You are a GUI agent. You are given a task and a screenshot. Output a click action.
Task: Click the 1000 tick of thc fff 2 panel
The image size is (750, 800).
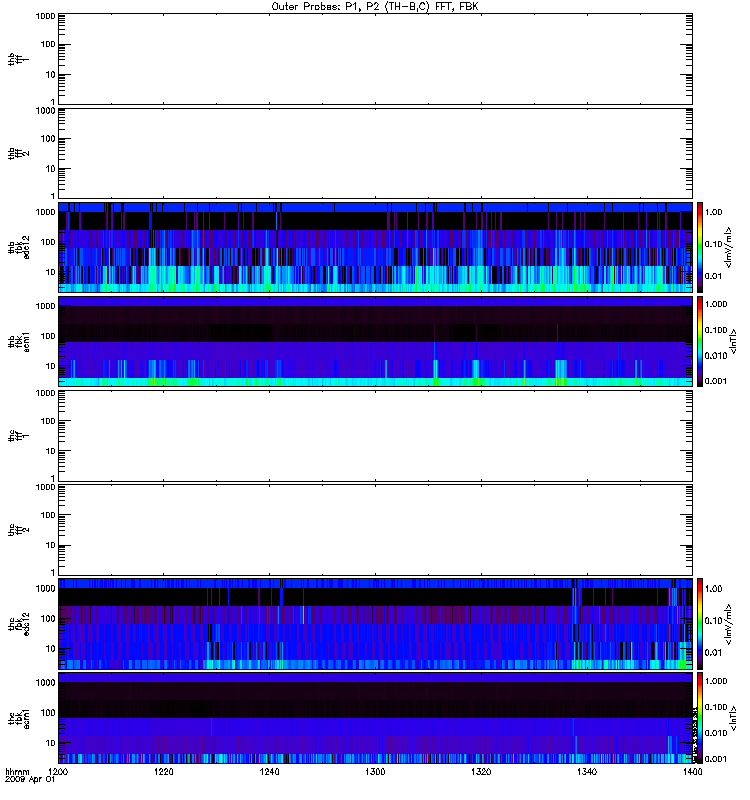point(45,487)
